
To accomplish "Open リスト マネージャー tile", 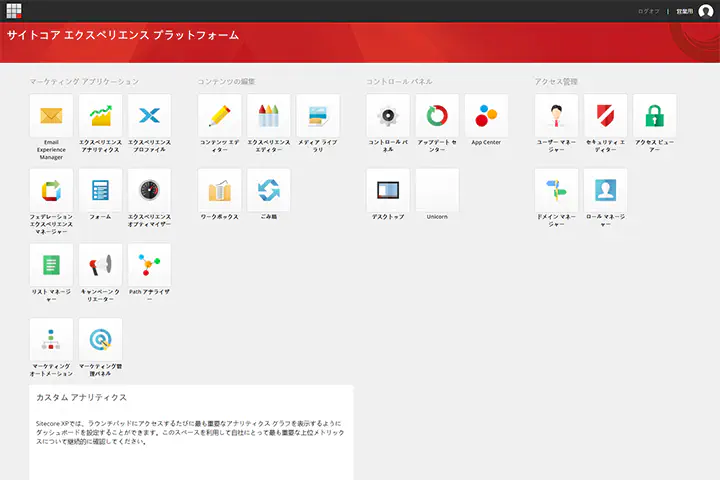I will point(51,265).
